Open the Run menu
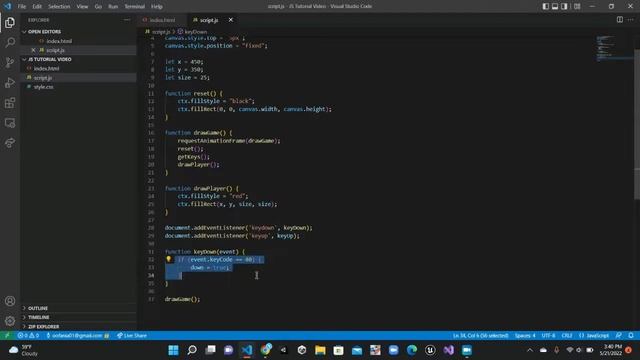This screenshot has width=640, height=360. [x=113, y=7]
